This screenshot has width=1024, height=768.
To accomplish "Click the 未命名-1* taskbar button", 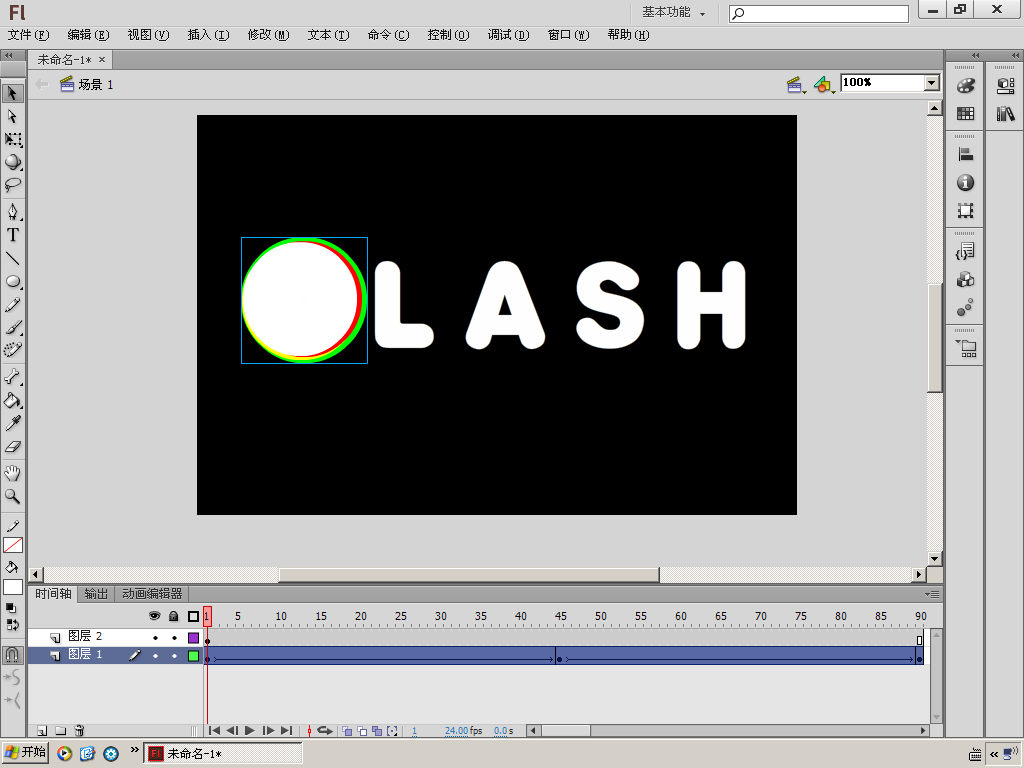I will tap(223, 754).
